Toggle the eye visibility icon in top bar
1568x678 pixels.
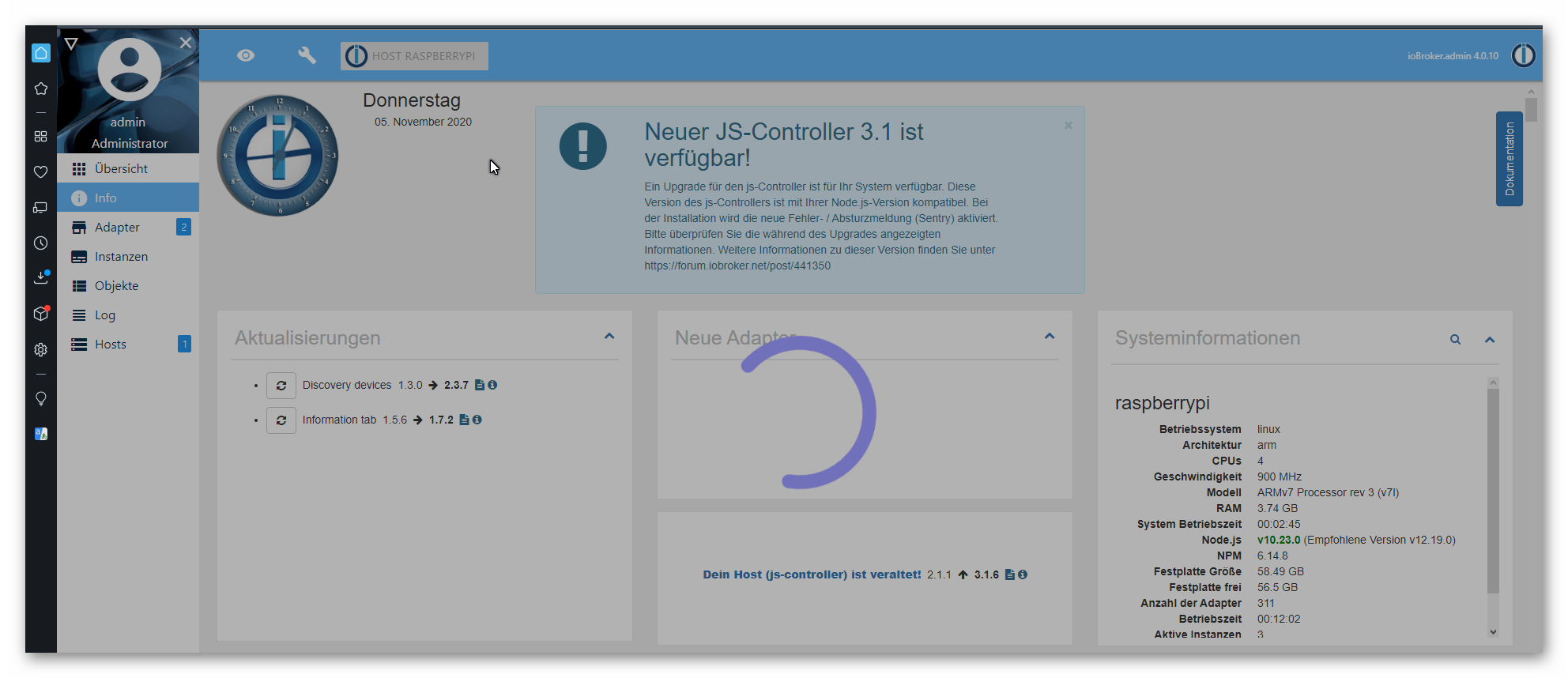[246, 55]
